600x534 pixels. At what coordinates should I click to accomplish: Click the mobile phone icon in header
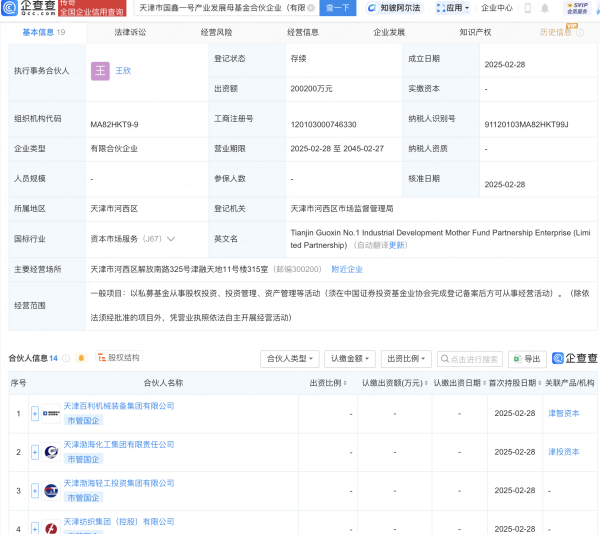pos(528,8)
